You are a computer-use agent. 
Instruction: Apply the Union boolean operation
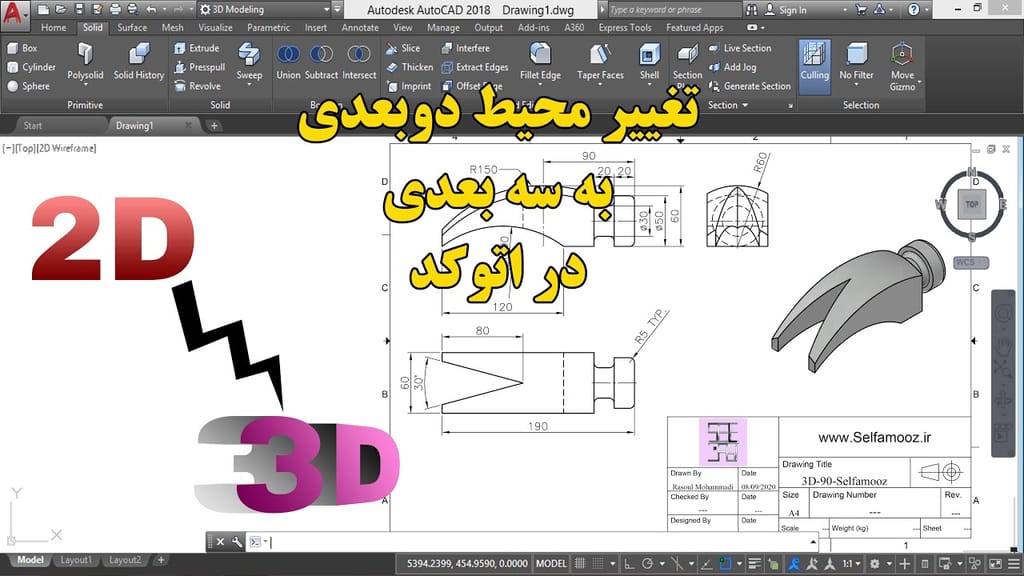(288, 62)
